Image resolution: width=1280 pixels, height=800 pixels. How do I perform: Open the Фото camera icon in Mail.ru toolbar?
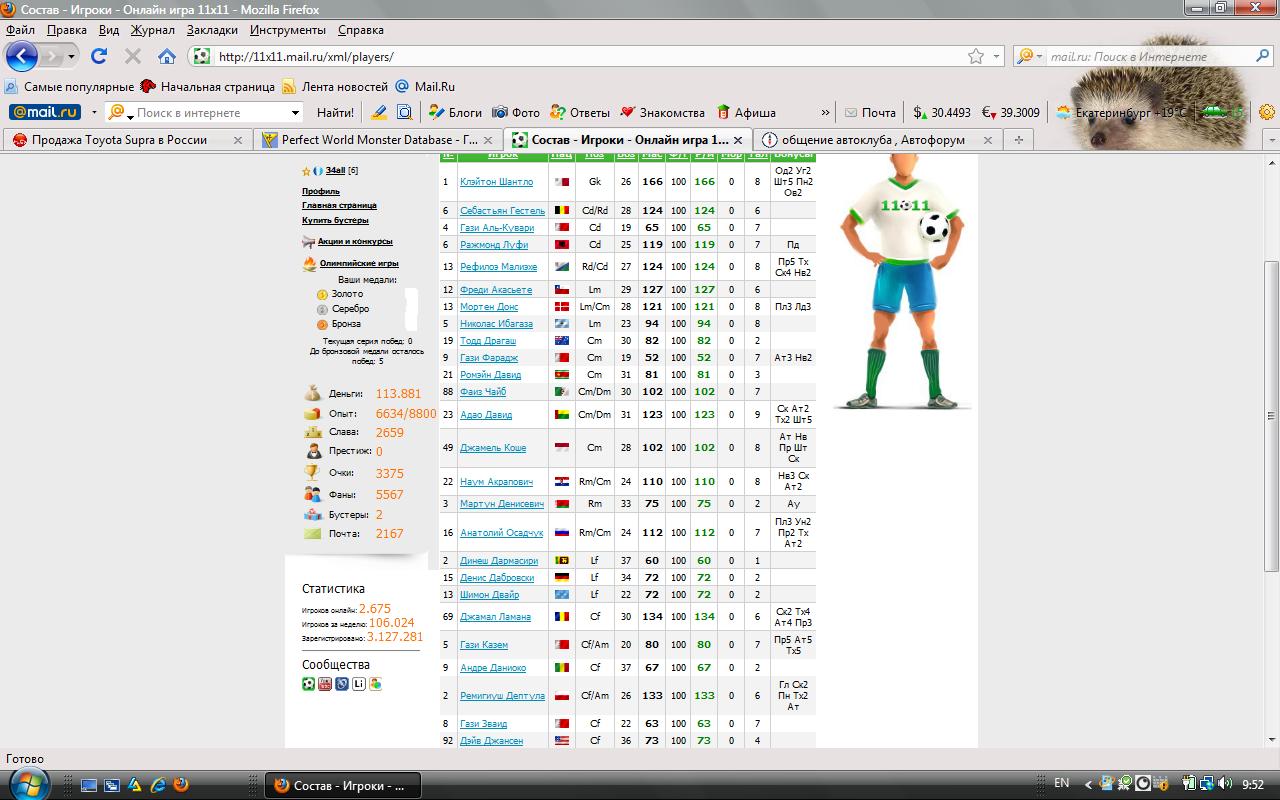[500, 112]
